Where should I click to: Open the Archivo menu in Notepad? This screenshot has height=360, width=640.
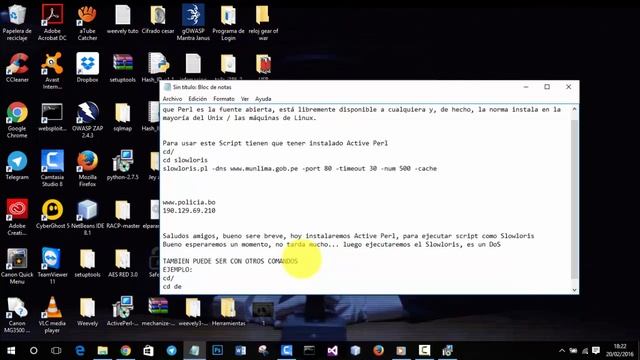pos(172,99)
